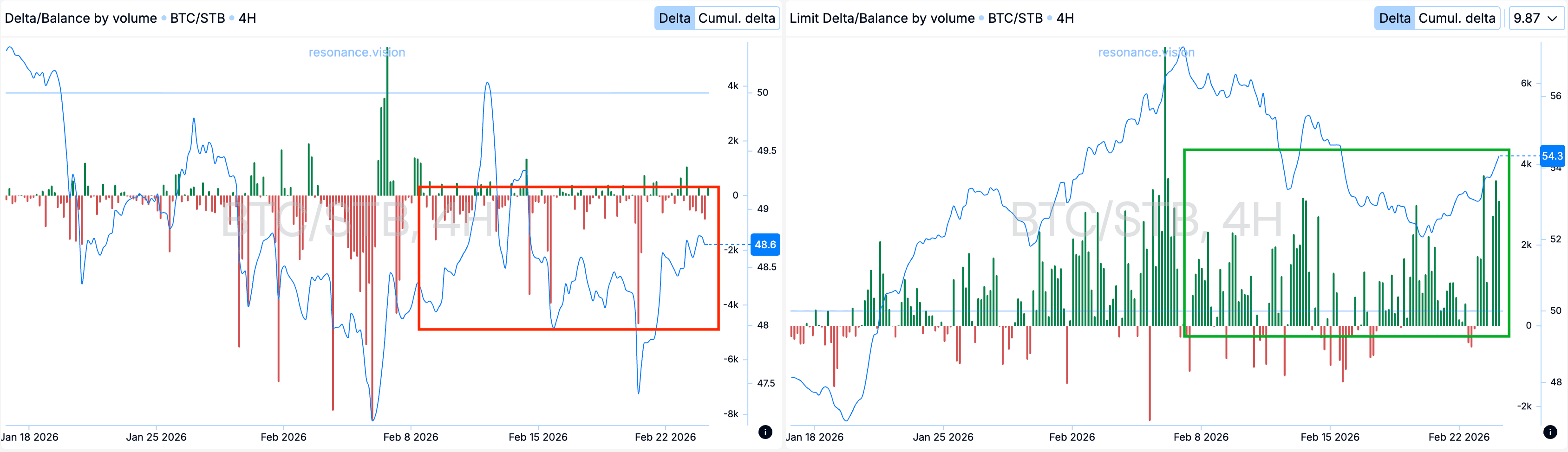This screenshot has width=1568, height=452.
Task: Click the info icon on the Limit Delta chart
Action: (1550, 433)
